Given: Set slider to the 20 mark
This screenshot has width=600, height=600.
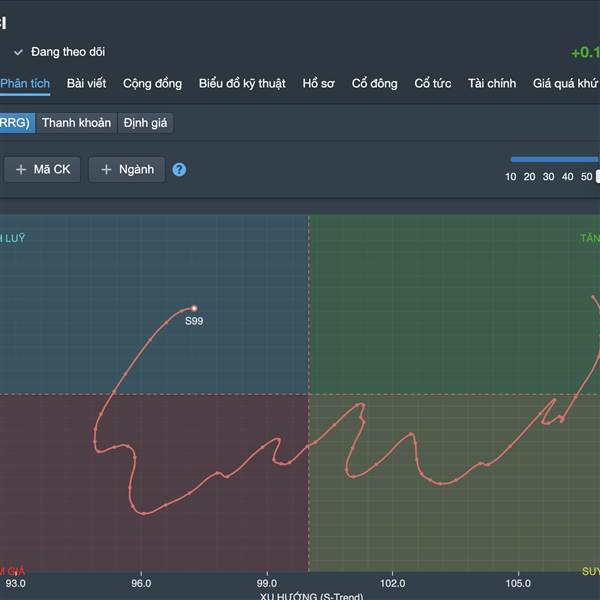Looking at the screenshot, I should point(530,177).
